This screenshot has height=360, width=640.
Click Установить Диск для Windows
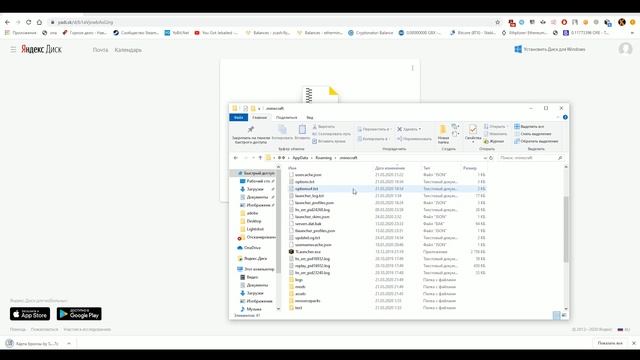point(550,49)
